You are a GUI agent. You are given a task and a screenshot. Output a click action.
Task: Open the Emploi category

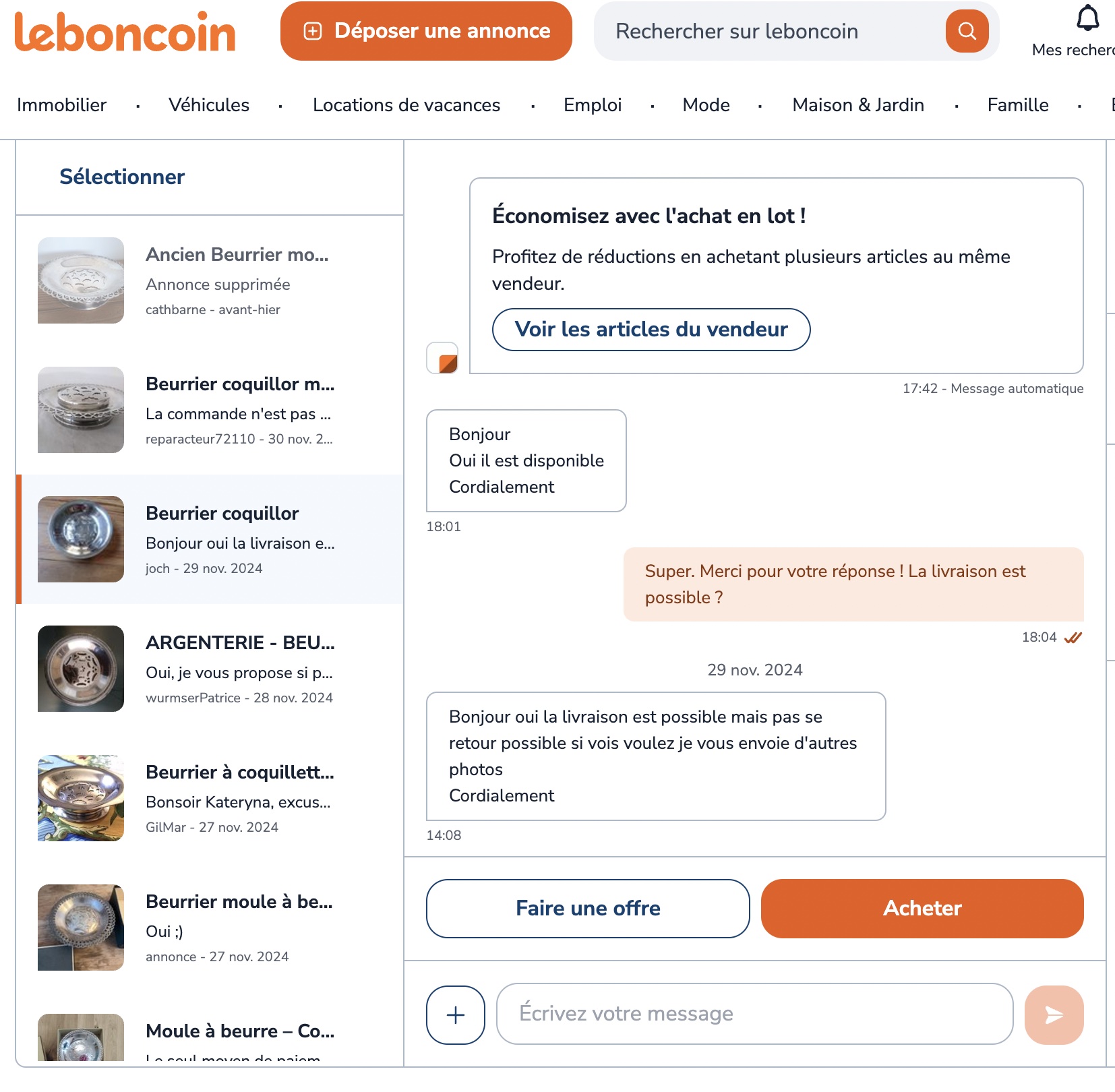click(x=593, y=105)
